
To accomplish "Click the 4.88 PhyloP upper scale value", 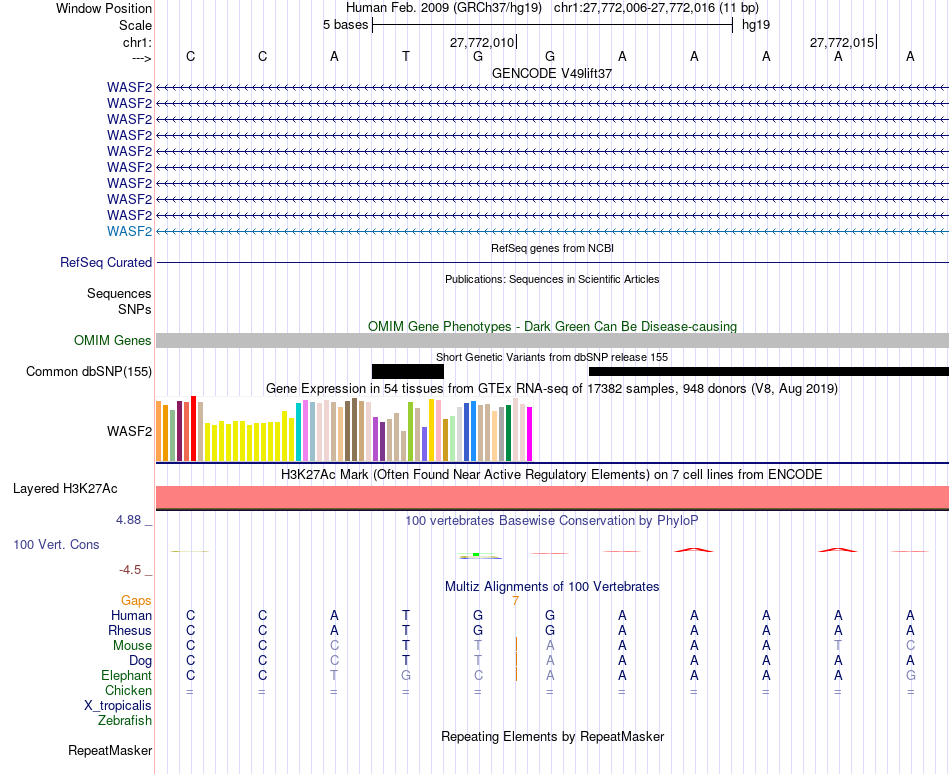I will coord(128,520).
